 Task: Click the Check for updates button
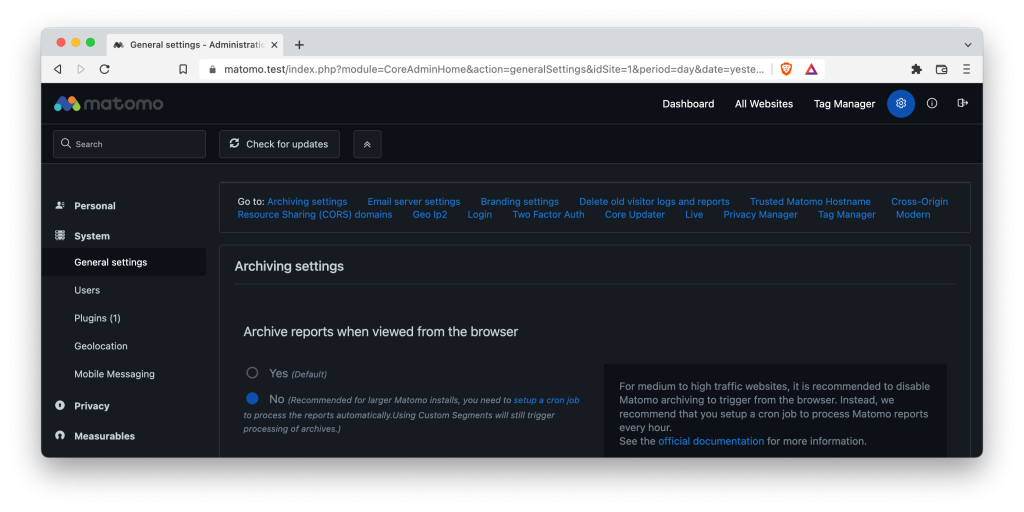coord(279,144)
